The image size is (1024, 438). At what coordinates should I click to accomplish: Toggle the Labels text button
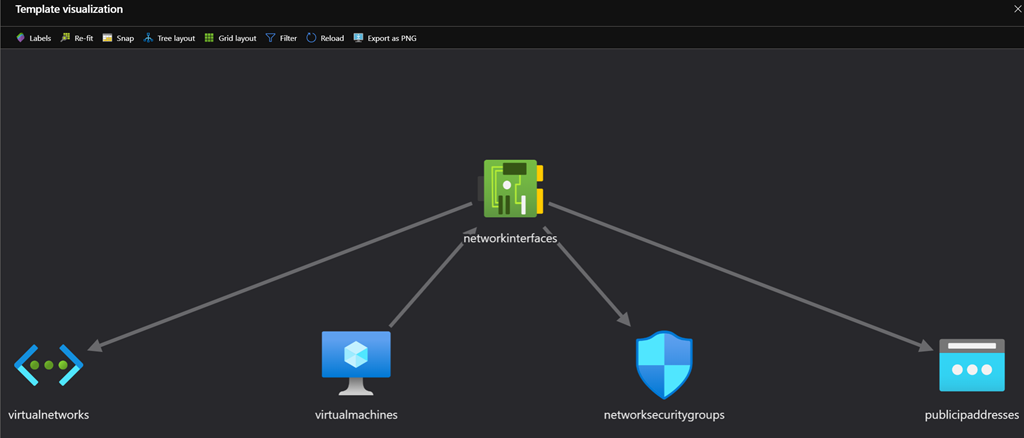pos(40,39)
